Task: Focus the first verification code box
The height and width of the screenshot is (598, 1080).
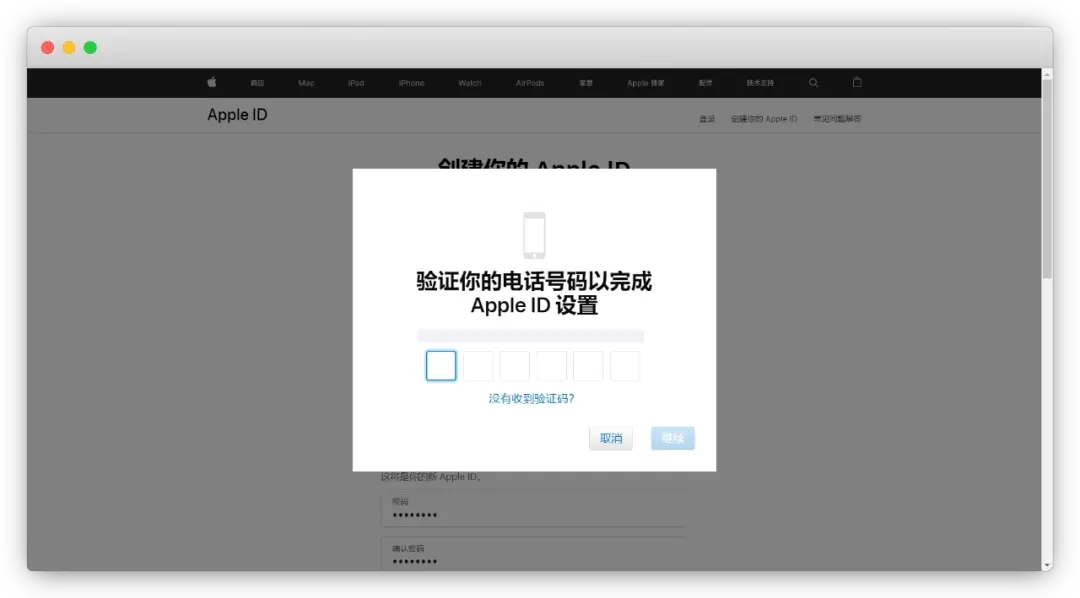Action: pos(441,366)
